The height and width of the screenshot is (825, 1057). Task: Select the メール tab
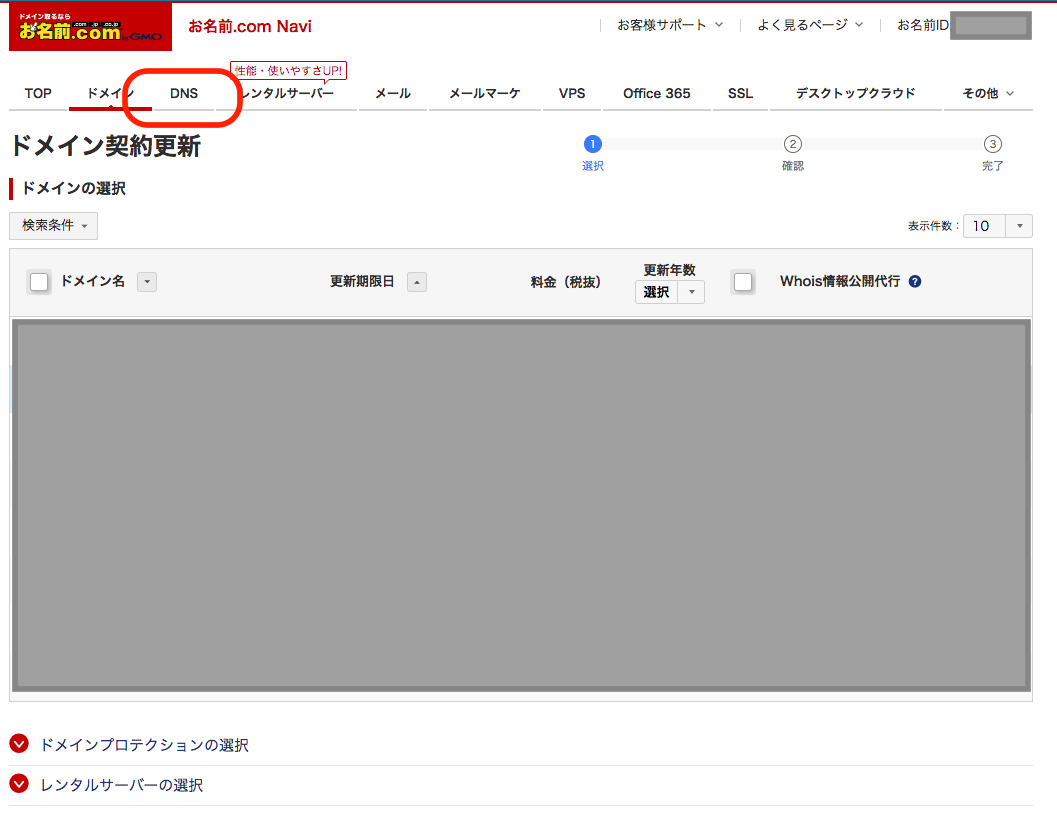[392, 93]
